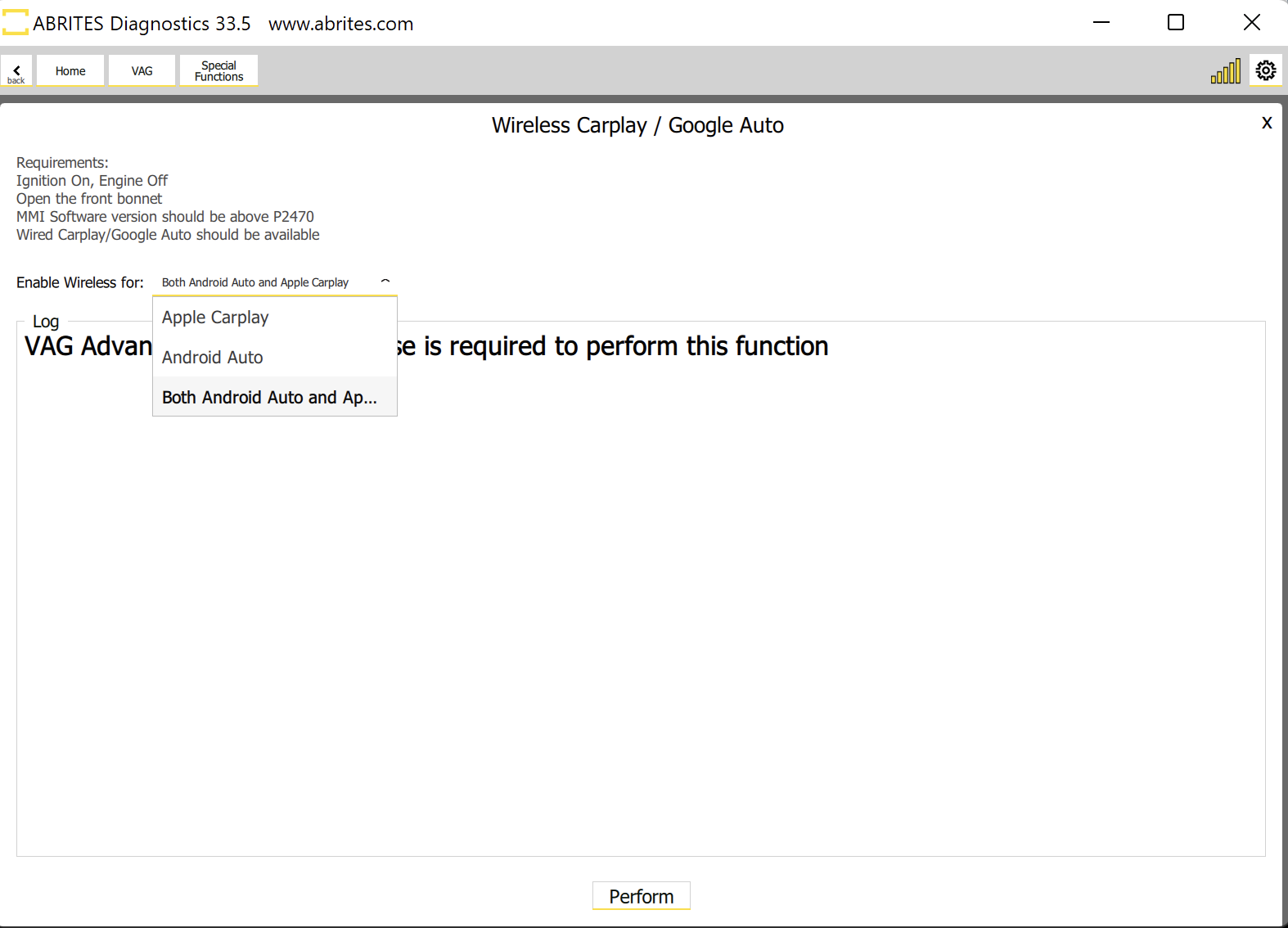Go to the Home tab

click(70, 70)
